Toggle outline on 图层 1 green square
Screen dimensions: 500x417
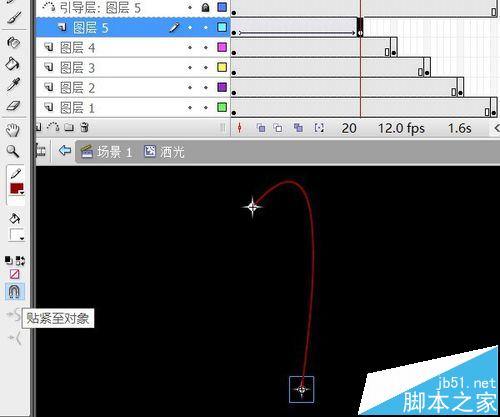(222, 107)
